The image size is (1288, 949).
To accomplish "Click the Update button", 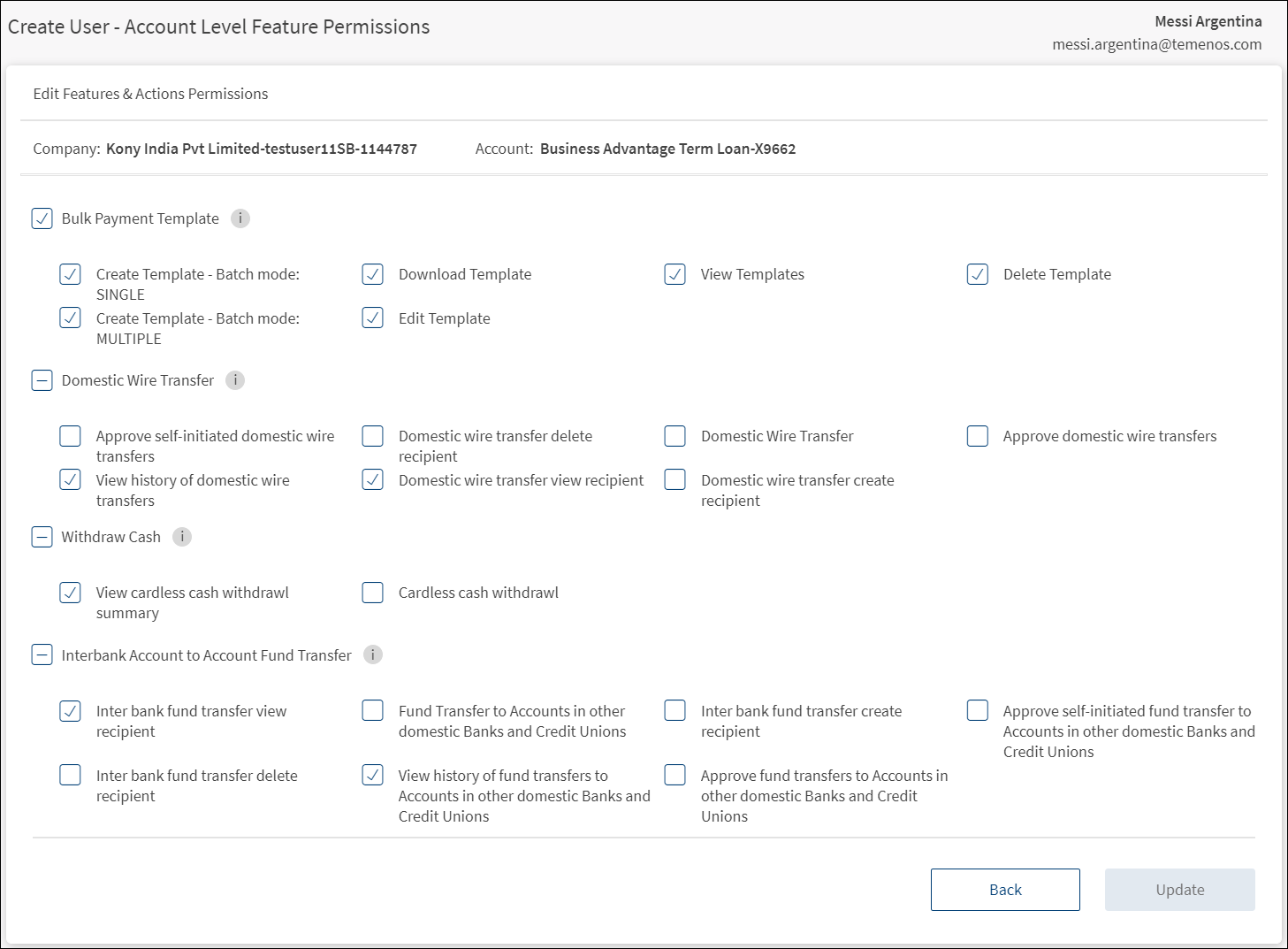I will point(1179,890).
